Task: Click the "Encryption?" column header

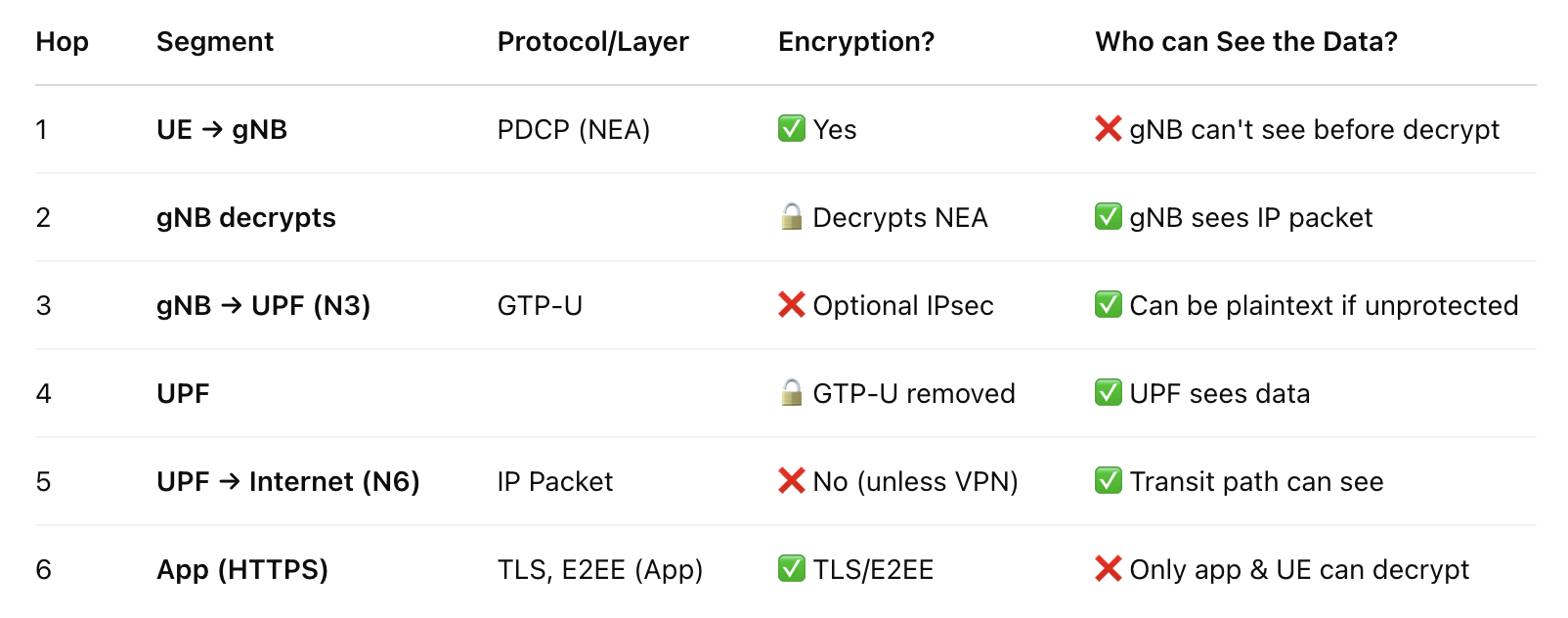Action: 855,42
